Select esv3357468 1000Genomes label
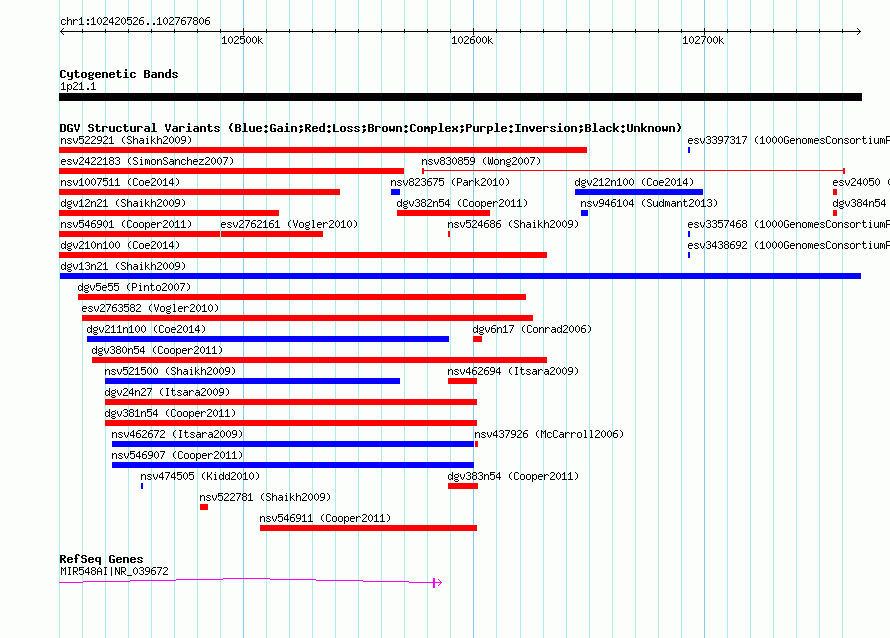Viewport: 890px width, 638px height. tap(788, 224)
